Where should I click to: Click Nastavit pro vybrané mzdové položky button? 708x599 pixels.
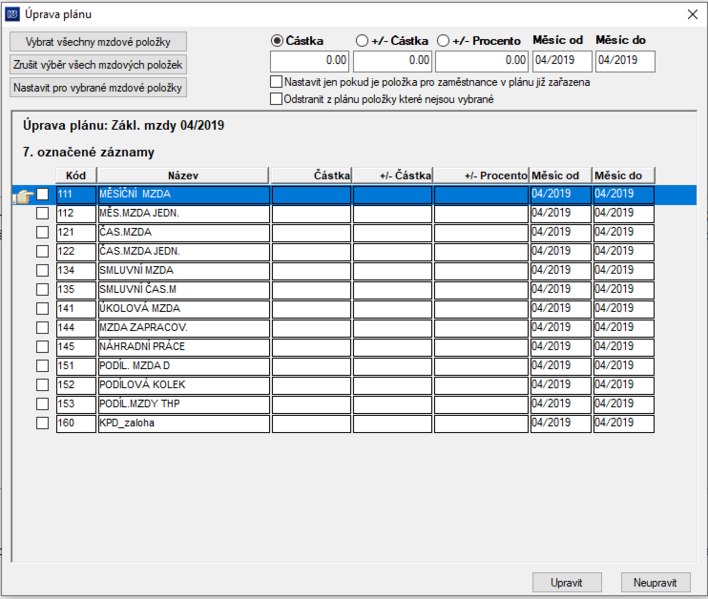pyautogui.click(x=98, y=88)
